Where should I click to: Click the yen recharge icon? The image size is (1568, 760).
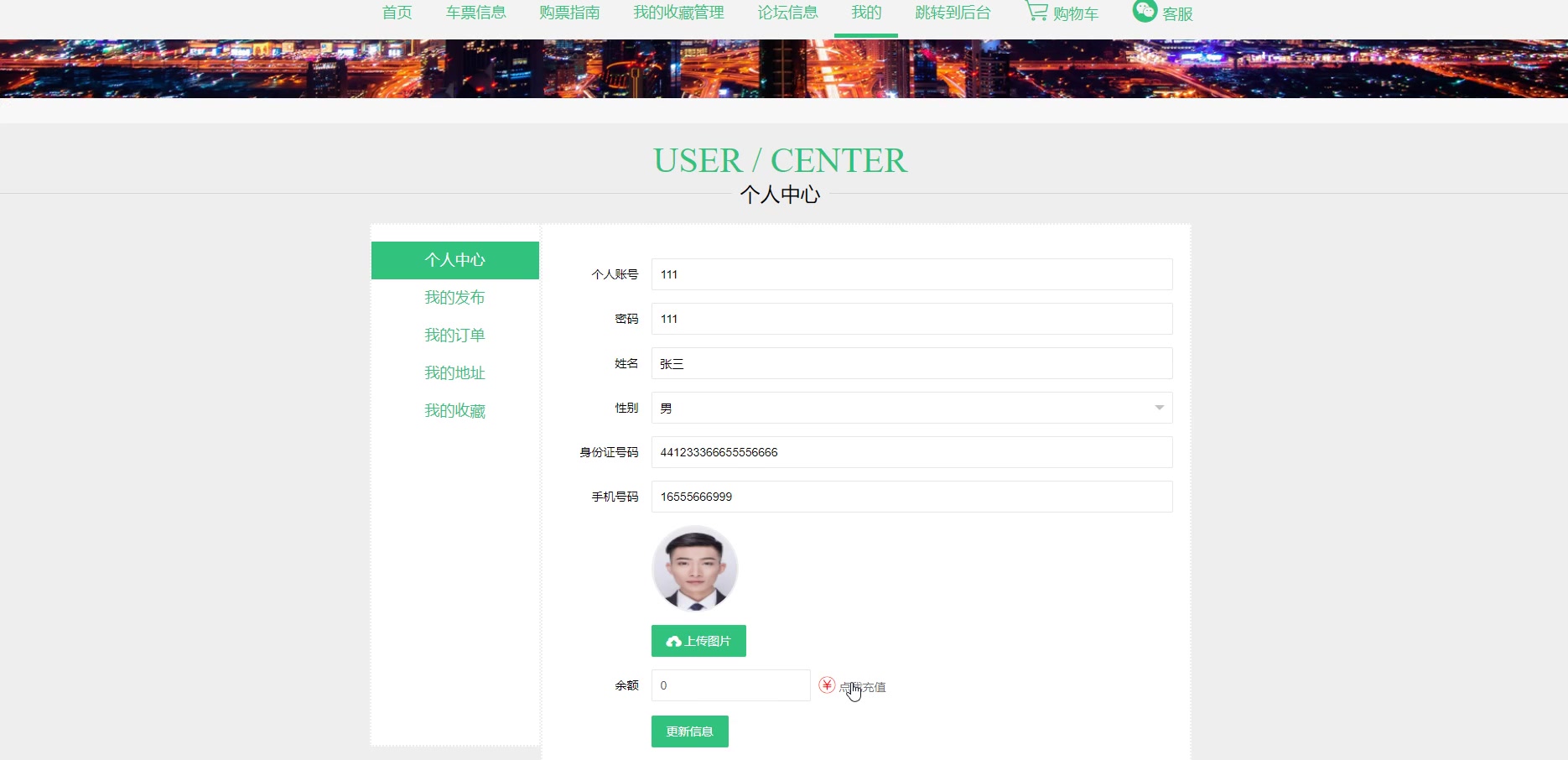tap(827, 685)
